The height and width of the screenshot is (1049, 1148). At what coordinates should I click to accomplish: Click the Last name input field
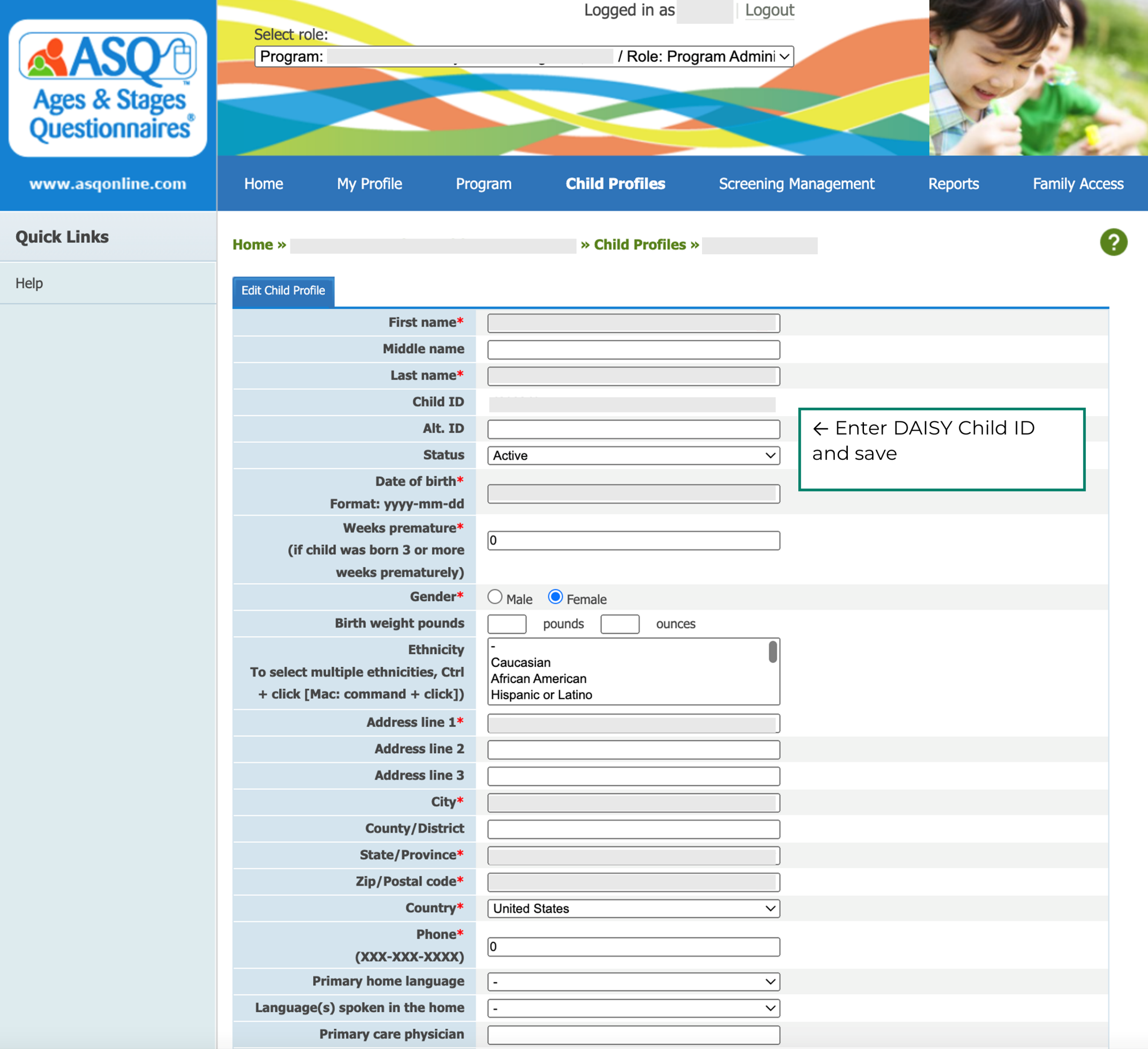(x=633, y=376)
